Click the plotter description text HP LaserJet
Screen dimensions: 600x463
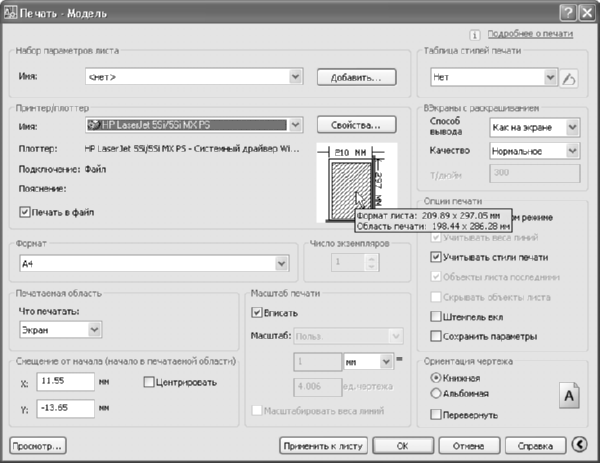192,148
